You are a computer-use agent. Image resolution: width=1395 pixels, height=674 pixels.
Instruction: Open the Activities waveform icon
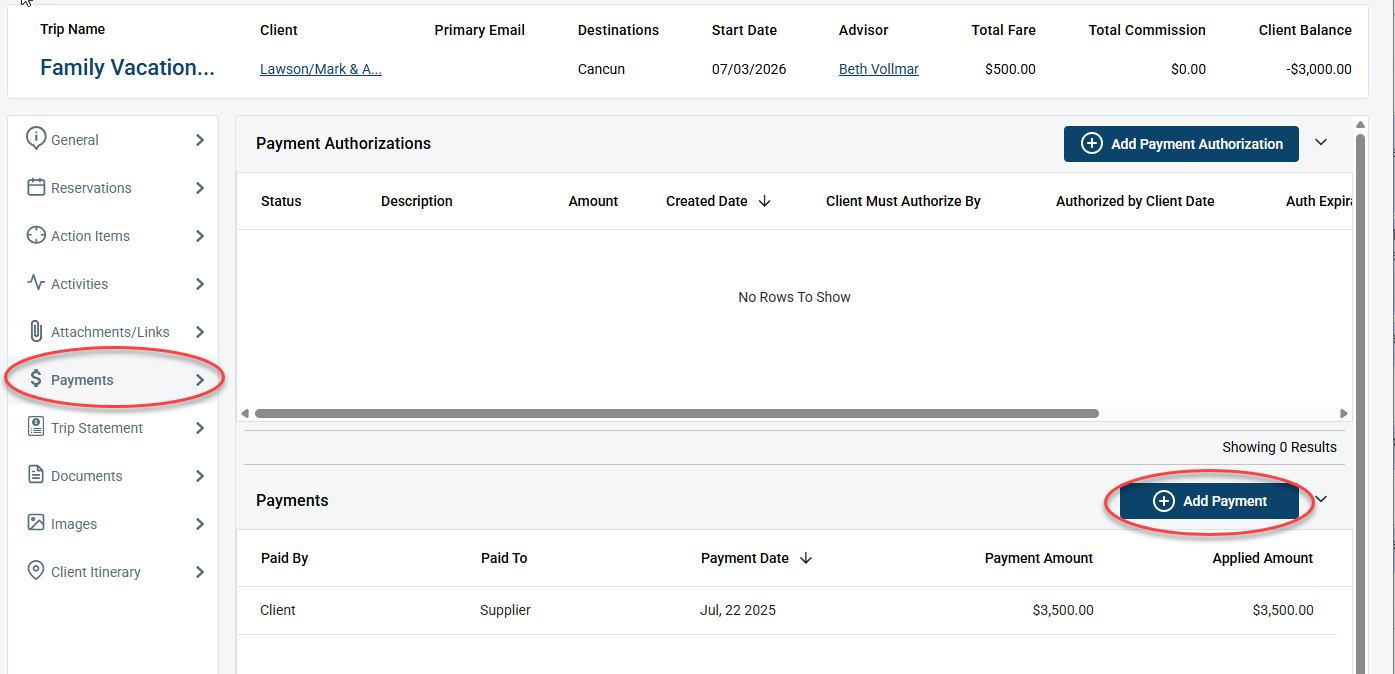point(36,283)
